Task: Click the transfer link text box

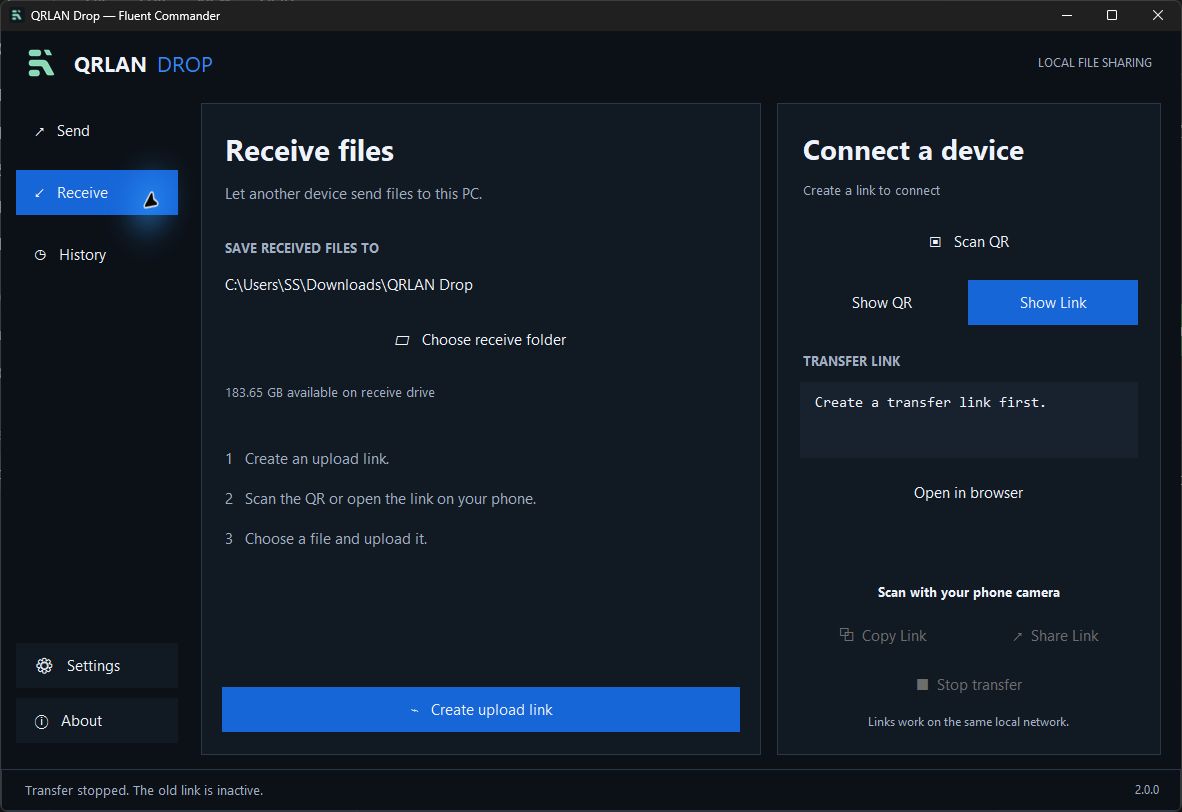Action: (969, 420)
